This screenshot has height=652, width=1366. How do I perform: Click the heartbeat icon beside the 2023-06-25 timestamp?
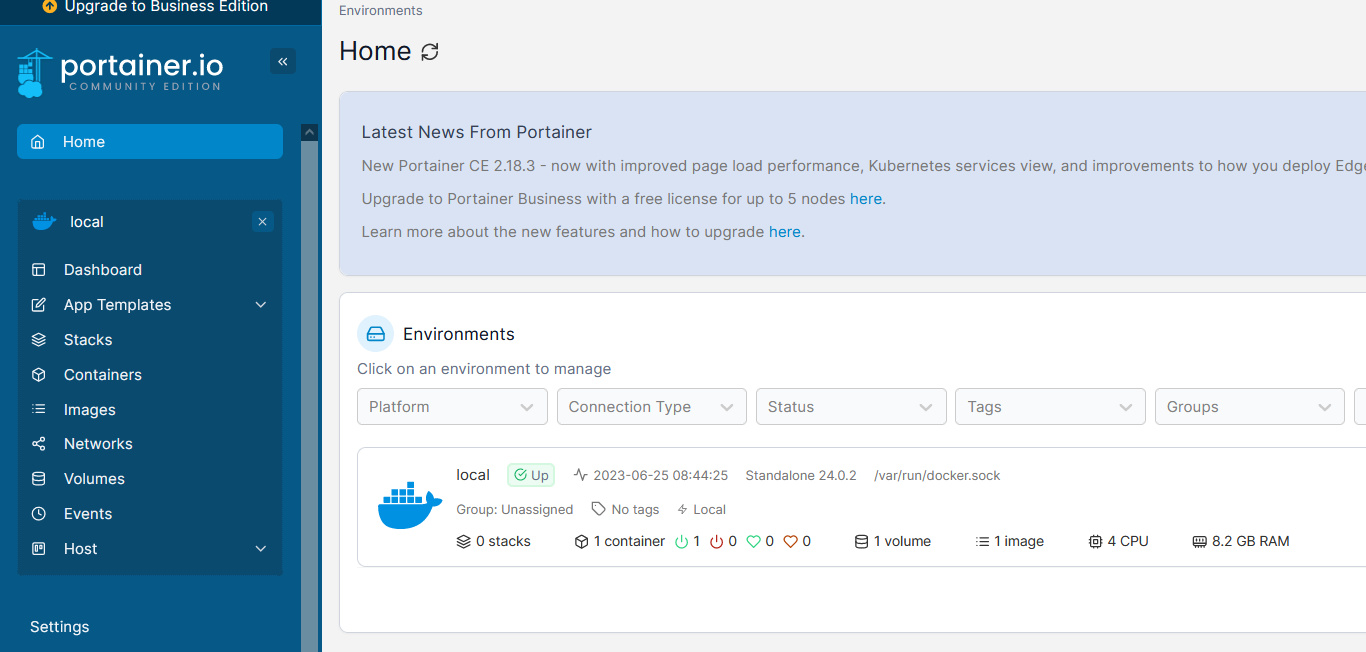pyautogui.click(x=581, y=475)
